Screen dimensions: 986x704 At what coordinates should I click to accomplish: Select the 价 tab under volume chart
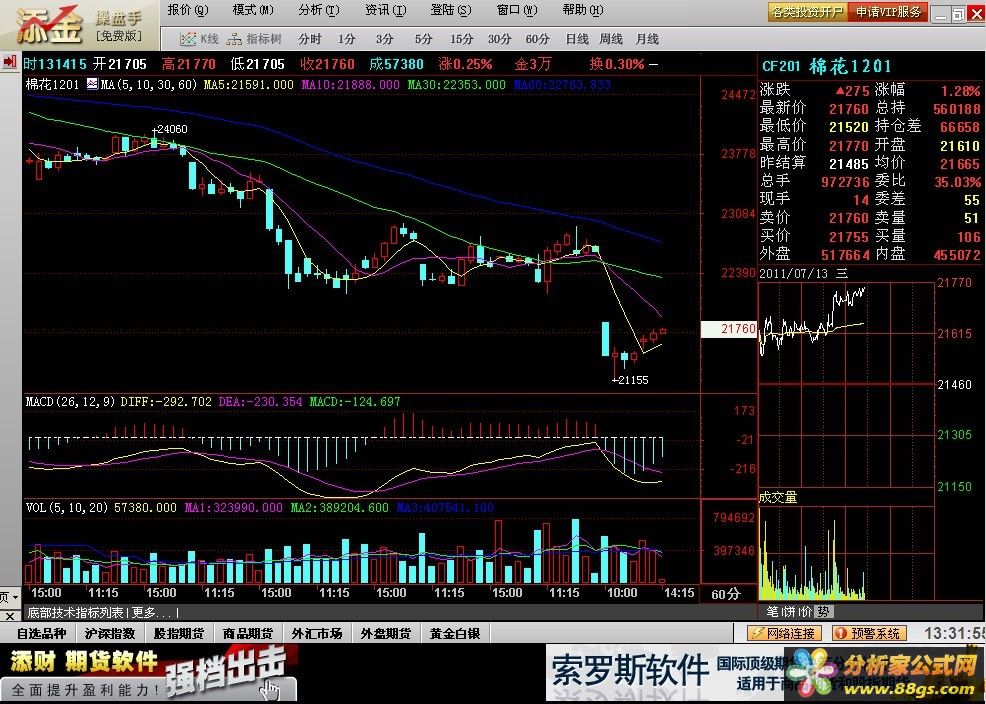pos(805,612)
